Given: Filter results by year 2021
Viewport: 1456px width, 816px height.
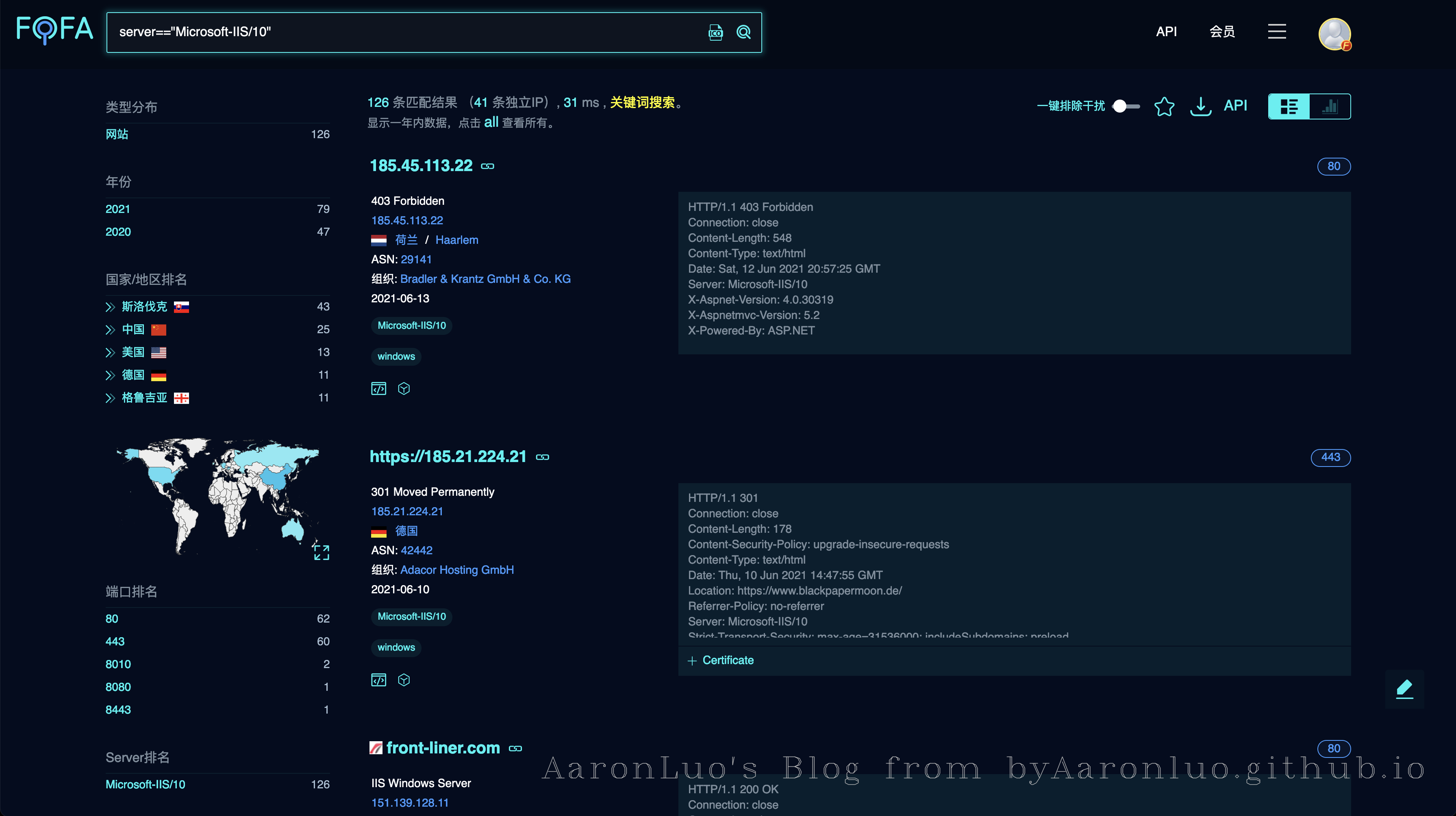Looking at the screenshot, I should tap(117, 209).
